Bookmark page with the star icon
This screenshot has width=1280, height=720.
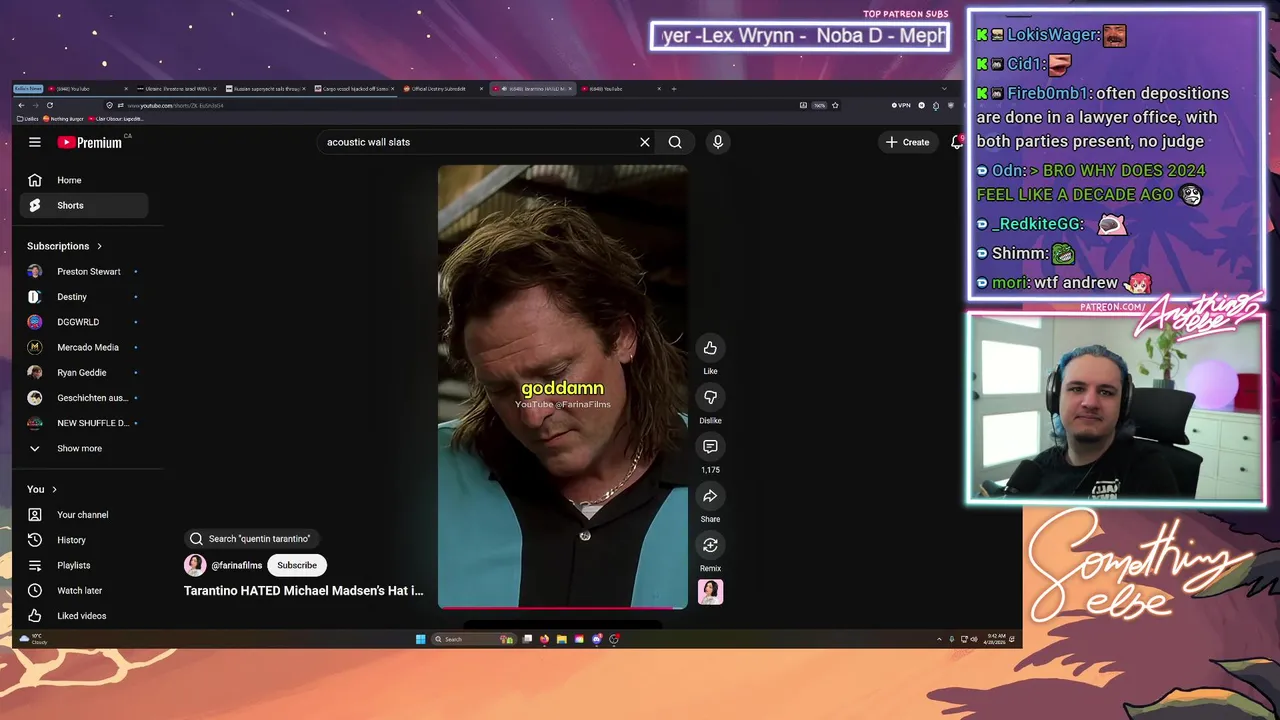[x=835, y=105]
